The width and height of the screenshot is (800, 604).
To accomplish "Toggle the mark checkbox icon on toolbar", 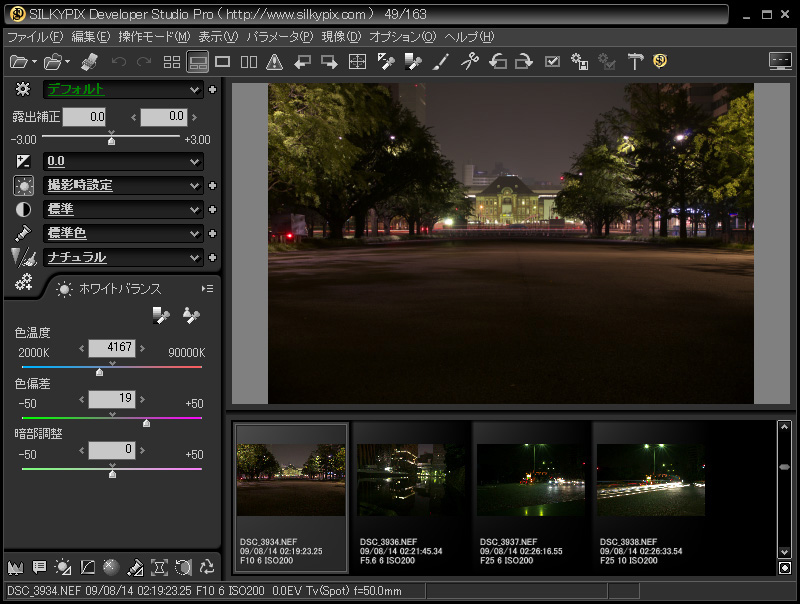I will pyautogui.click(x=550, y=61).
